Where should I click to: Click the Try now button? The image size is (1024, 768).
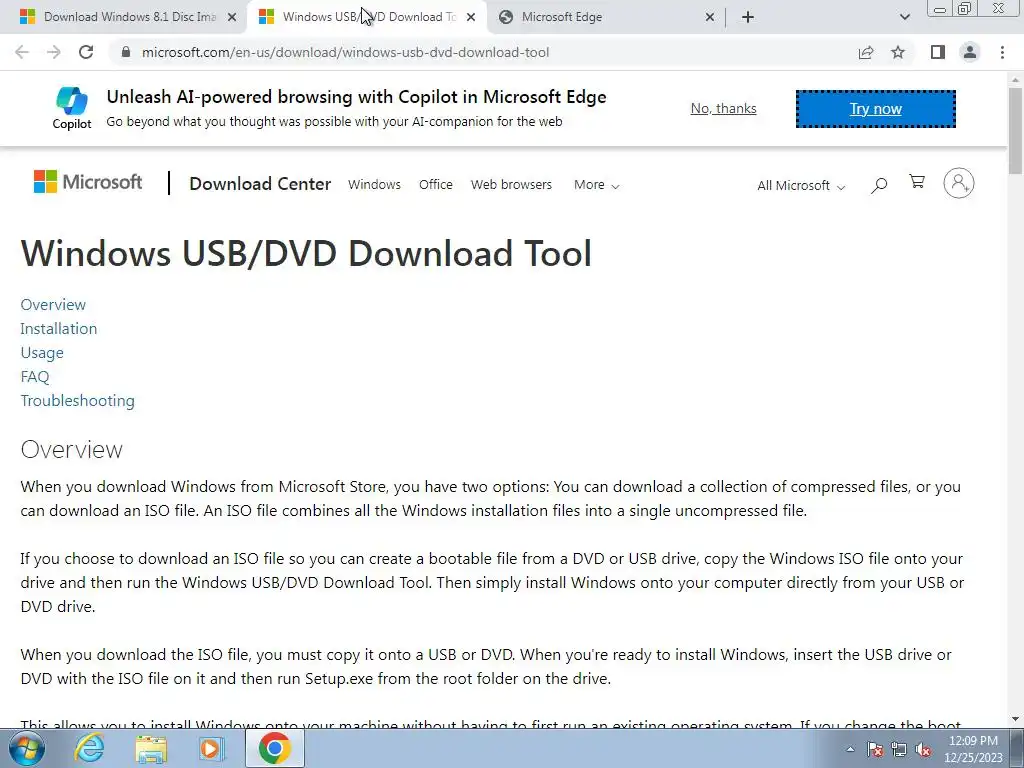pyautogui.click(x=876, y=109)
